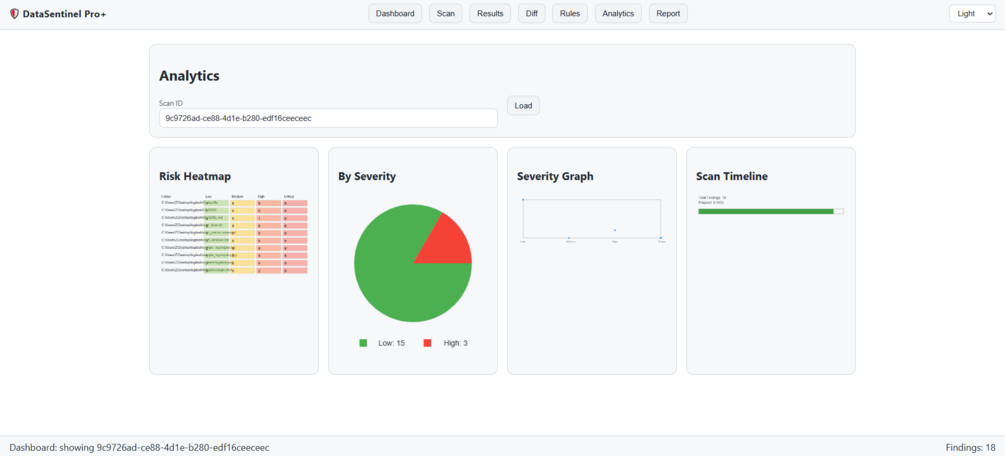1005x456 pixels.
Task: Select the Analytics tab
Action: pos(618,13)
